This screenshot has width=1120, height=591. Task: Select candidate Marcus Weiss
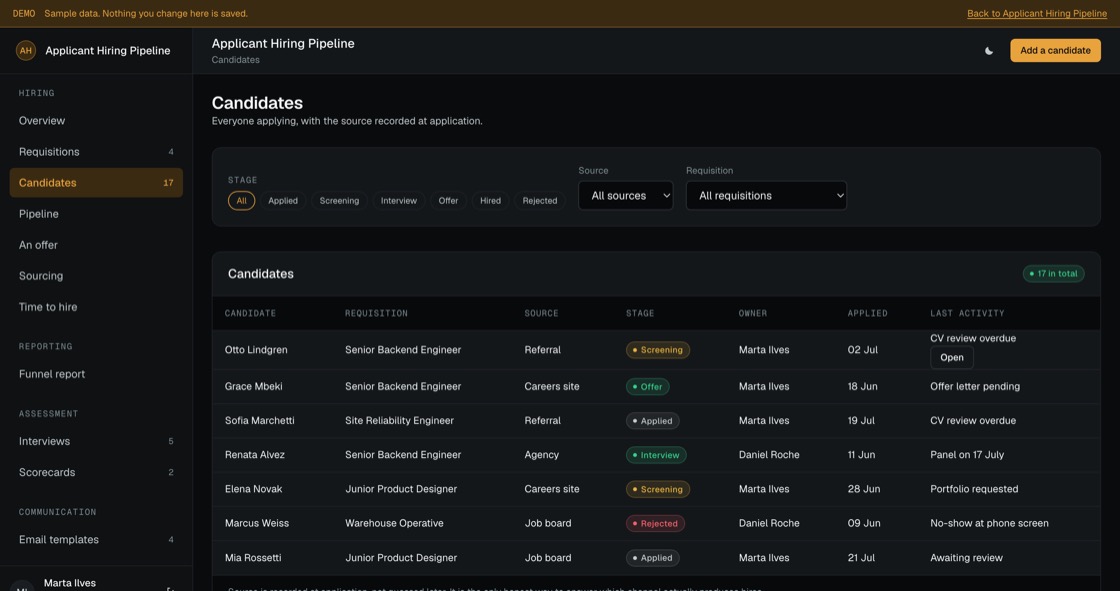pos(257,524)
